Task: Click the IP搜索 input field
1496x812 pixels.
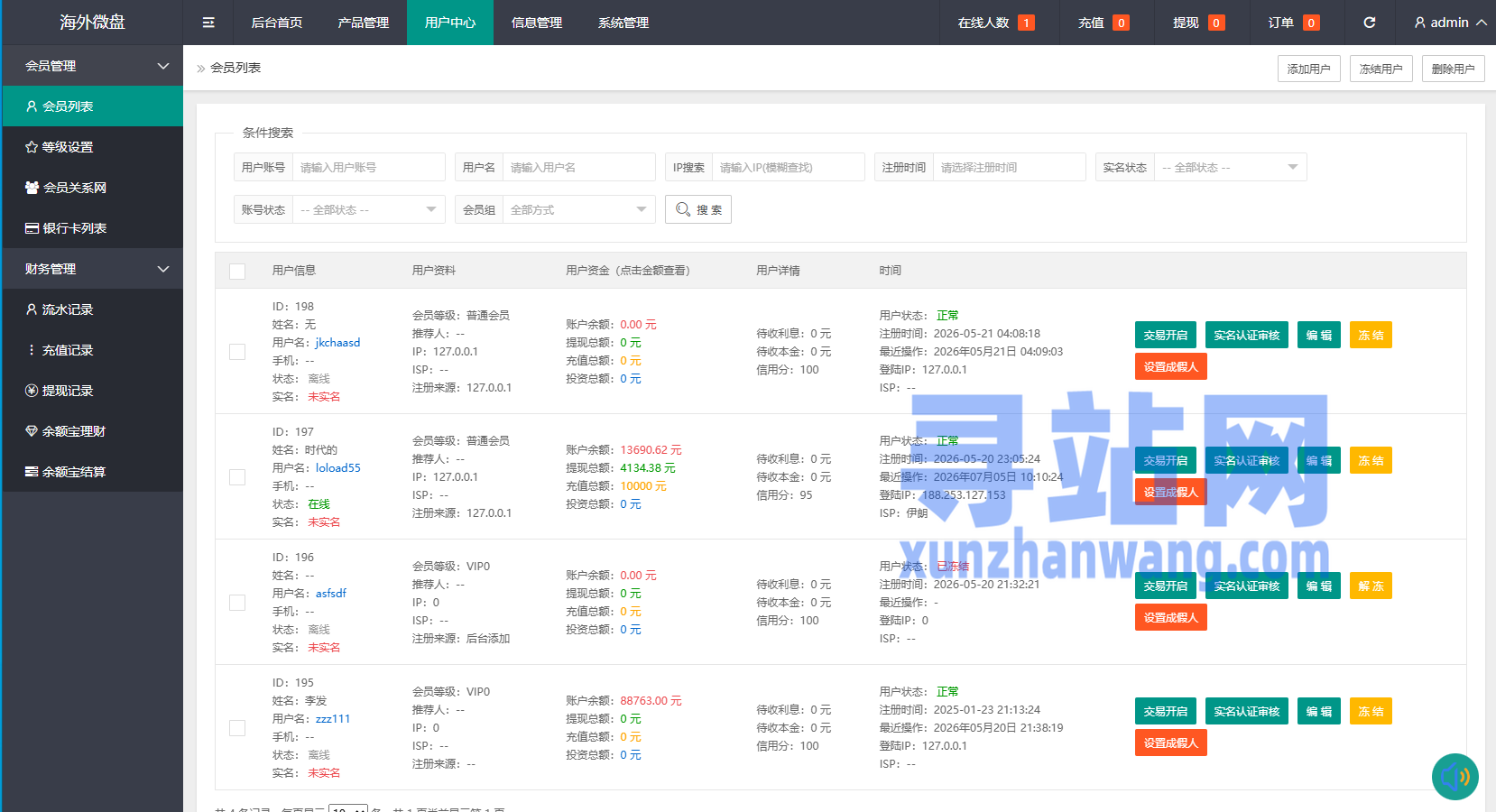Action: point(788,167)
